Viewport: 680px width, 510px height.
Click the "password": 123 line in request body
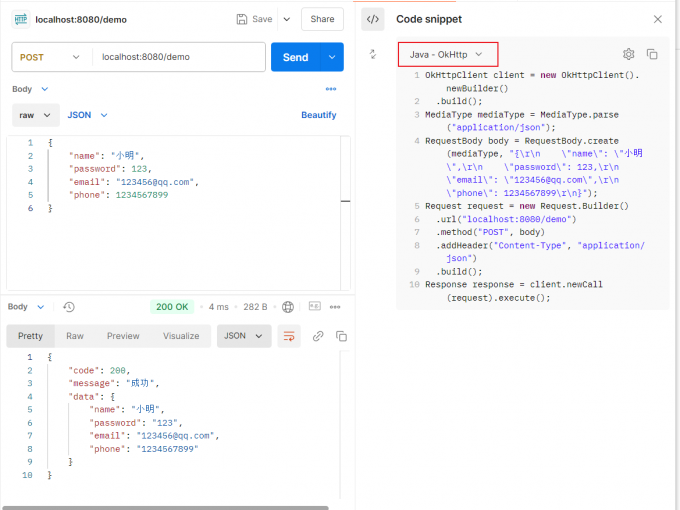(x=110, y=169)
